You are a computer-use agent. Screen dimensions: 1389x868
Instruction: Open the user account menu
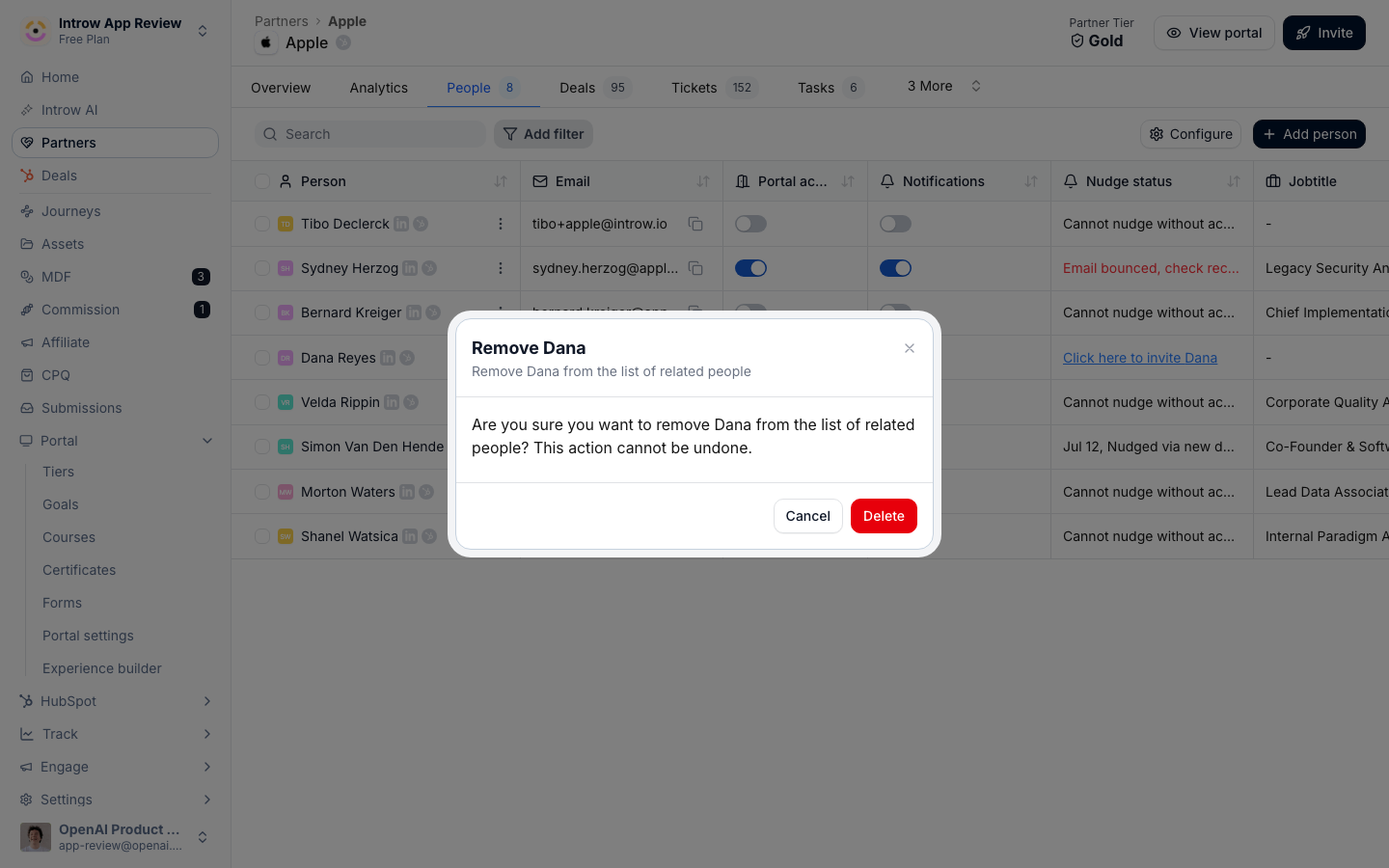(x=115, y=837)
